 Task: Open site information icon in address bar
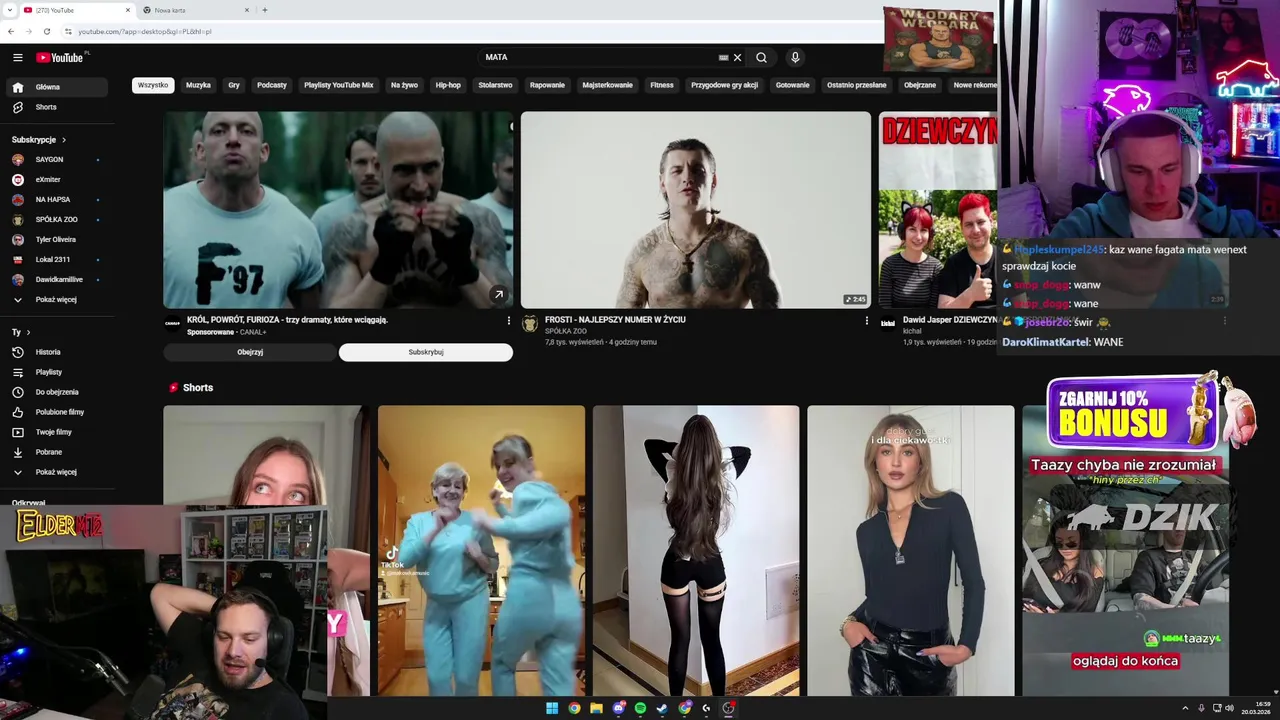pyautogui.click(x=68, y=31)
